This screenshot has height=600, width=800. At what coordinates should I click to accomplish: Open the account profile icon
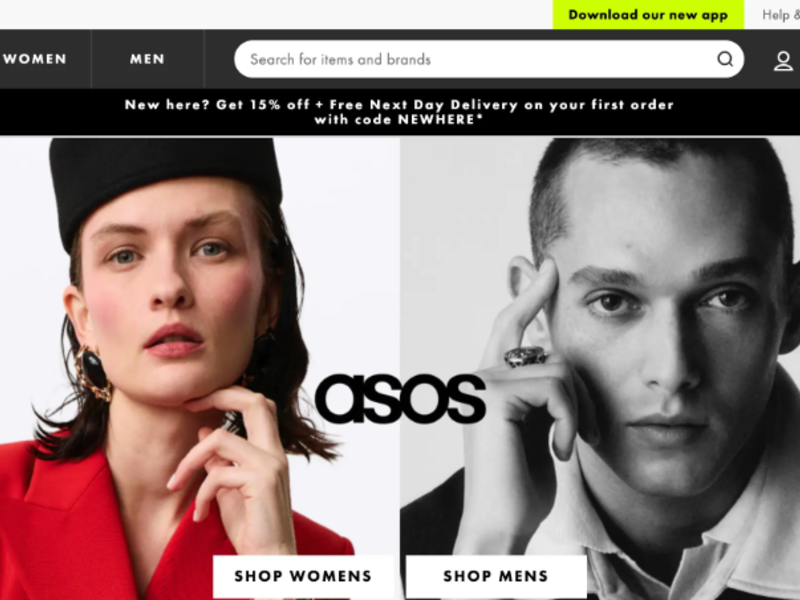coord(783,61)
